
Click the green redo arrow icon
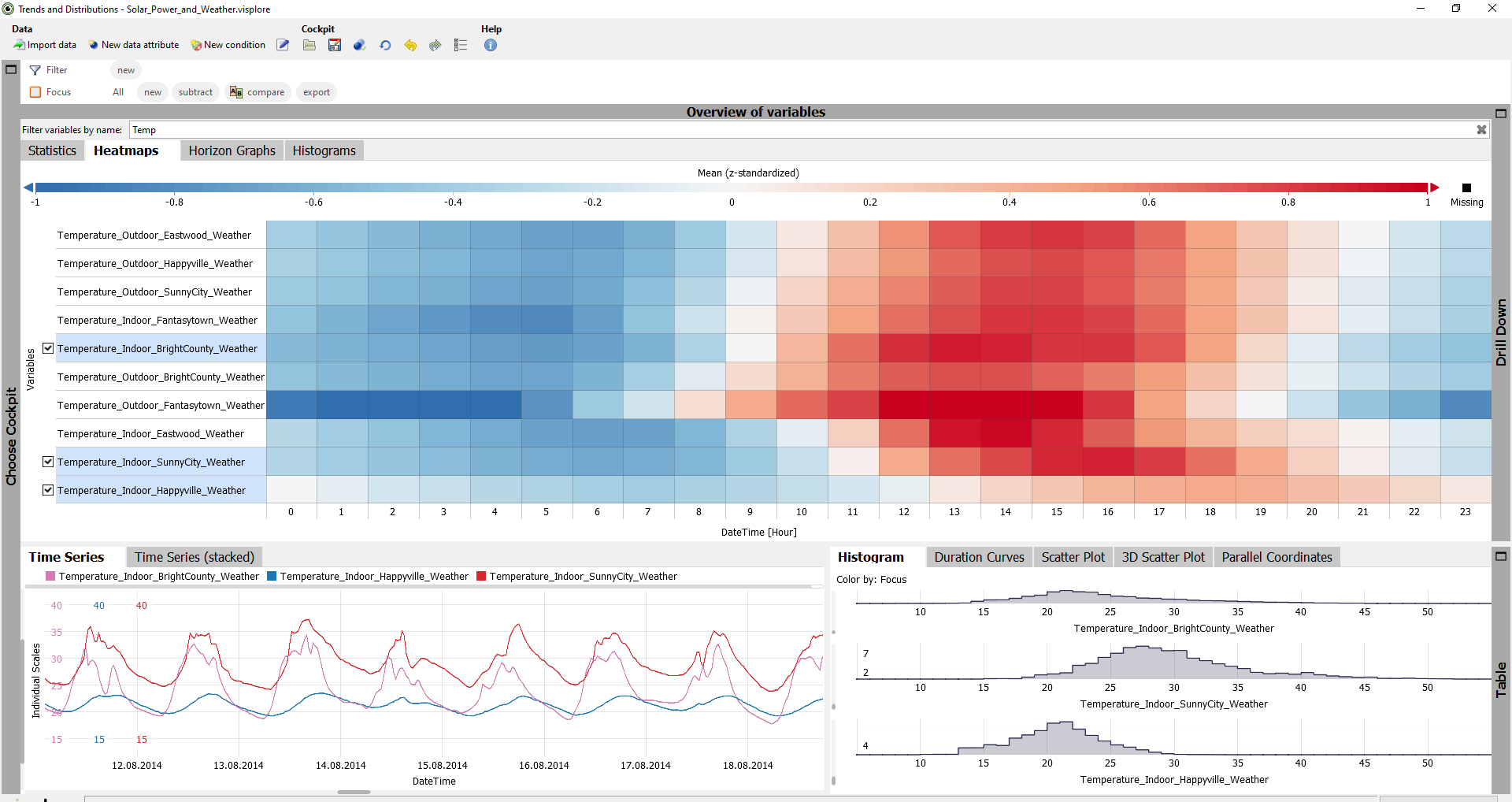point(435,46)
